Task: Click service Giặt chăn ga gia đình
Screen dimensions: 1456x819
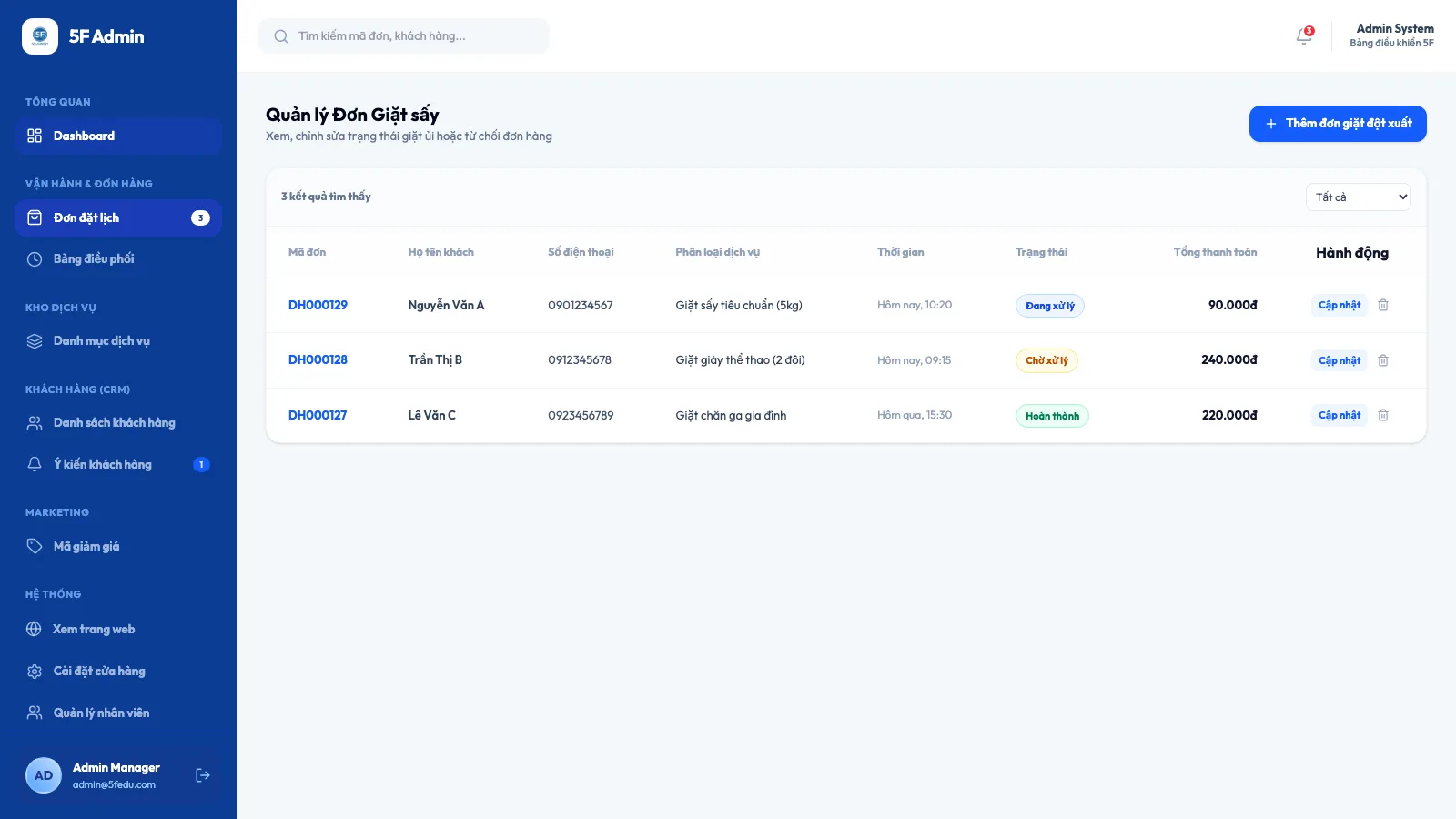Action: click(x=731, y=415)
